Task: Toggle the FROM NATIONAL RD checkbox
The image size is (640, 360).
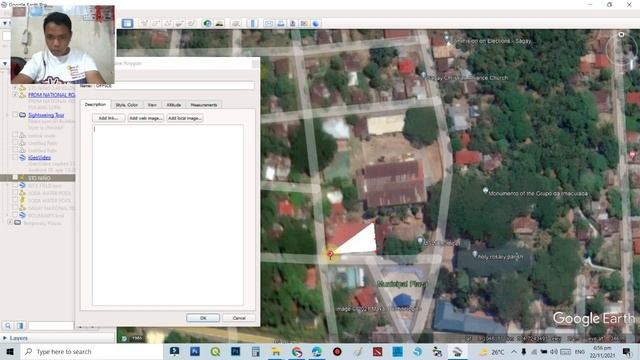Action: coord(16,94)
